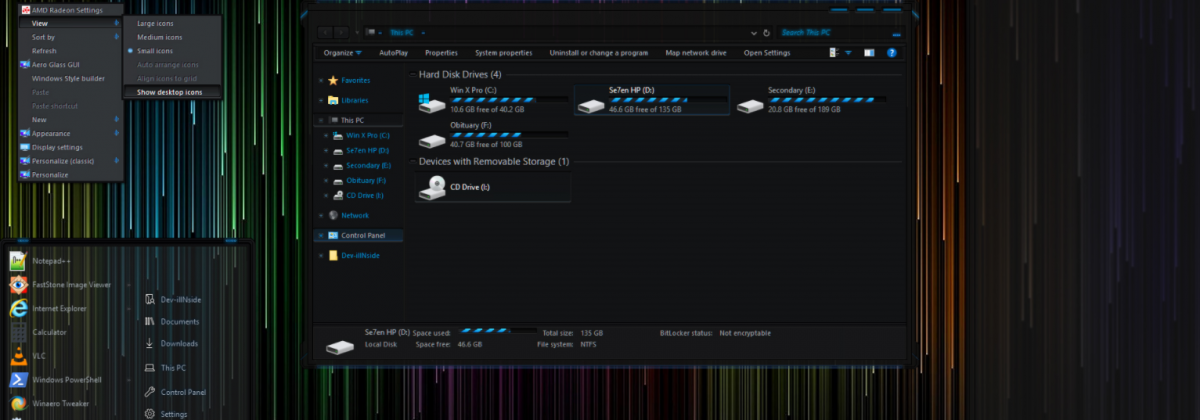Toggle the preview pane icon in Explorer
The height and width of the screenshot is (420, 1200).
point(869,52)
